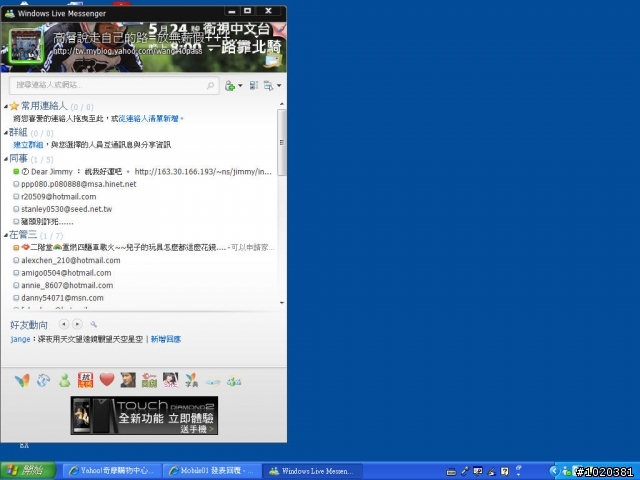Image resolution: width=640 pixels, height=480 pixels.
Task: Click the offline status icon beside r20509@hotmail.com
Action: (x=16, y=197)
